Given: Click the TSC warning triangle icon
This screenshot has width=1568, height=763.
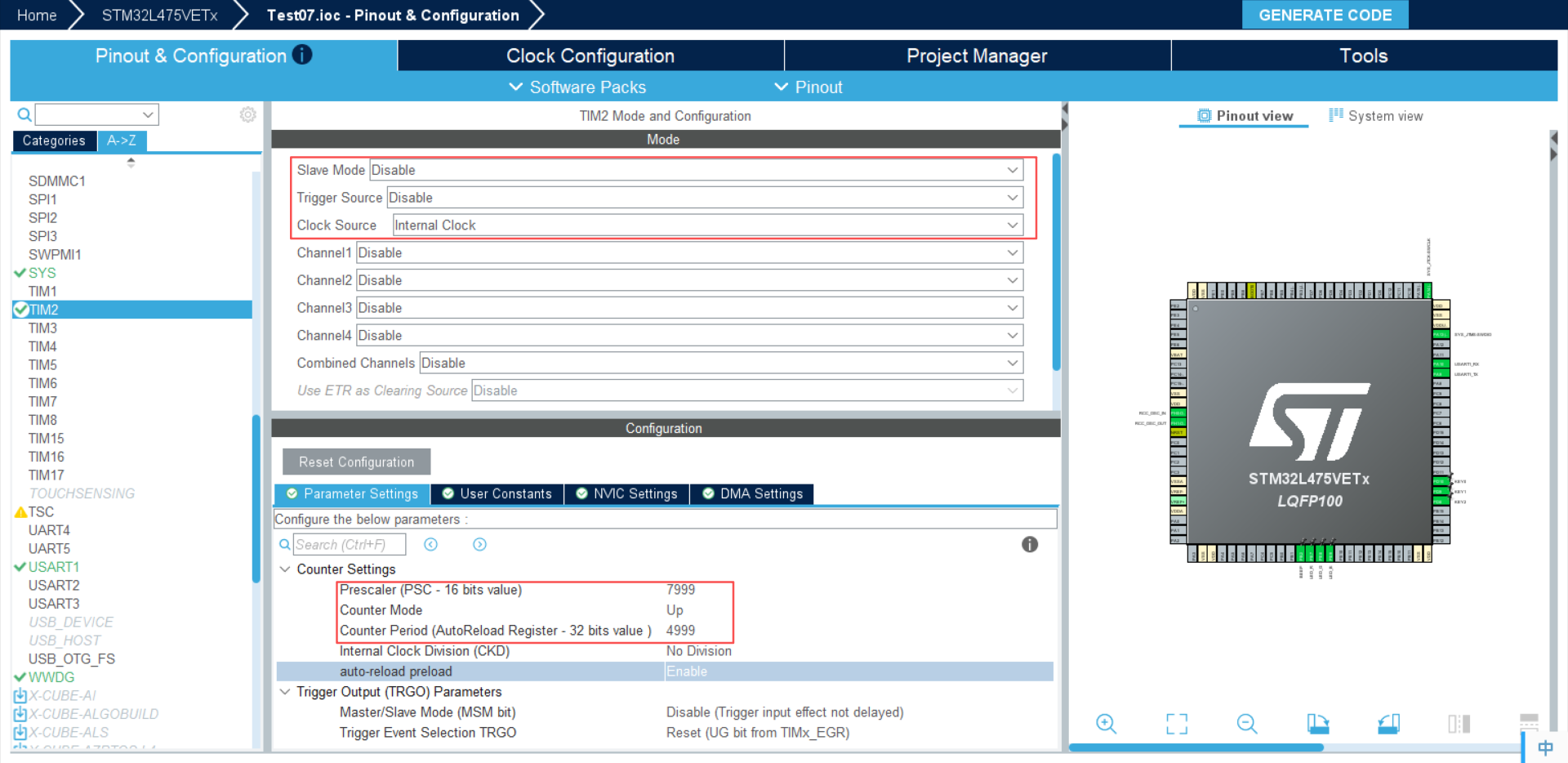Looking at the screenshot, I should pos(20,512).
